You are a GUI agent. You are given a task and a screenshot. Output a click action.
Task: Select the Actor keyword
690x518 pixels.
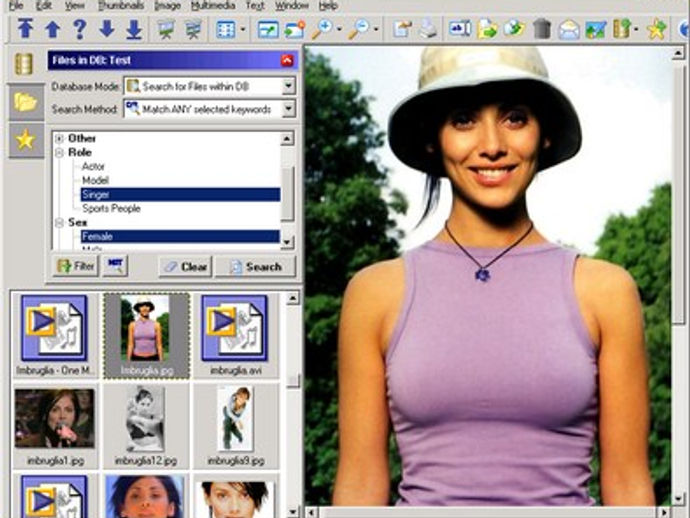93,166
